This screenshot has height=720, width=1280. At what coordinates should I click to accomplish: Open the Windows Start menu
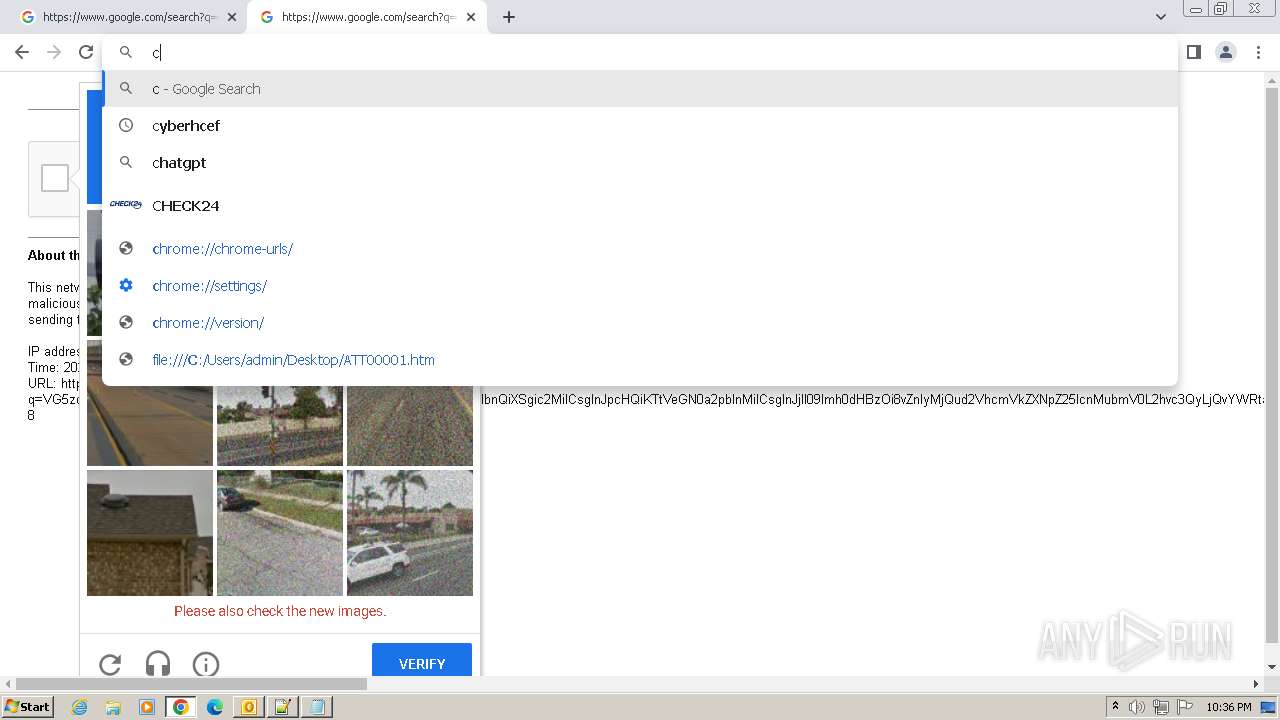coord(28,706)
